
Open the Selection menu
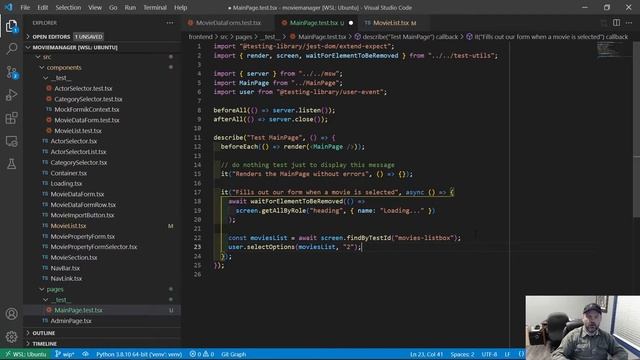pos(68,7)
